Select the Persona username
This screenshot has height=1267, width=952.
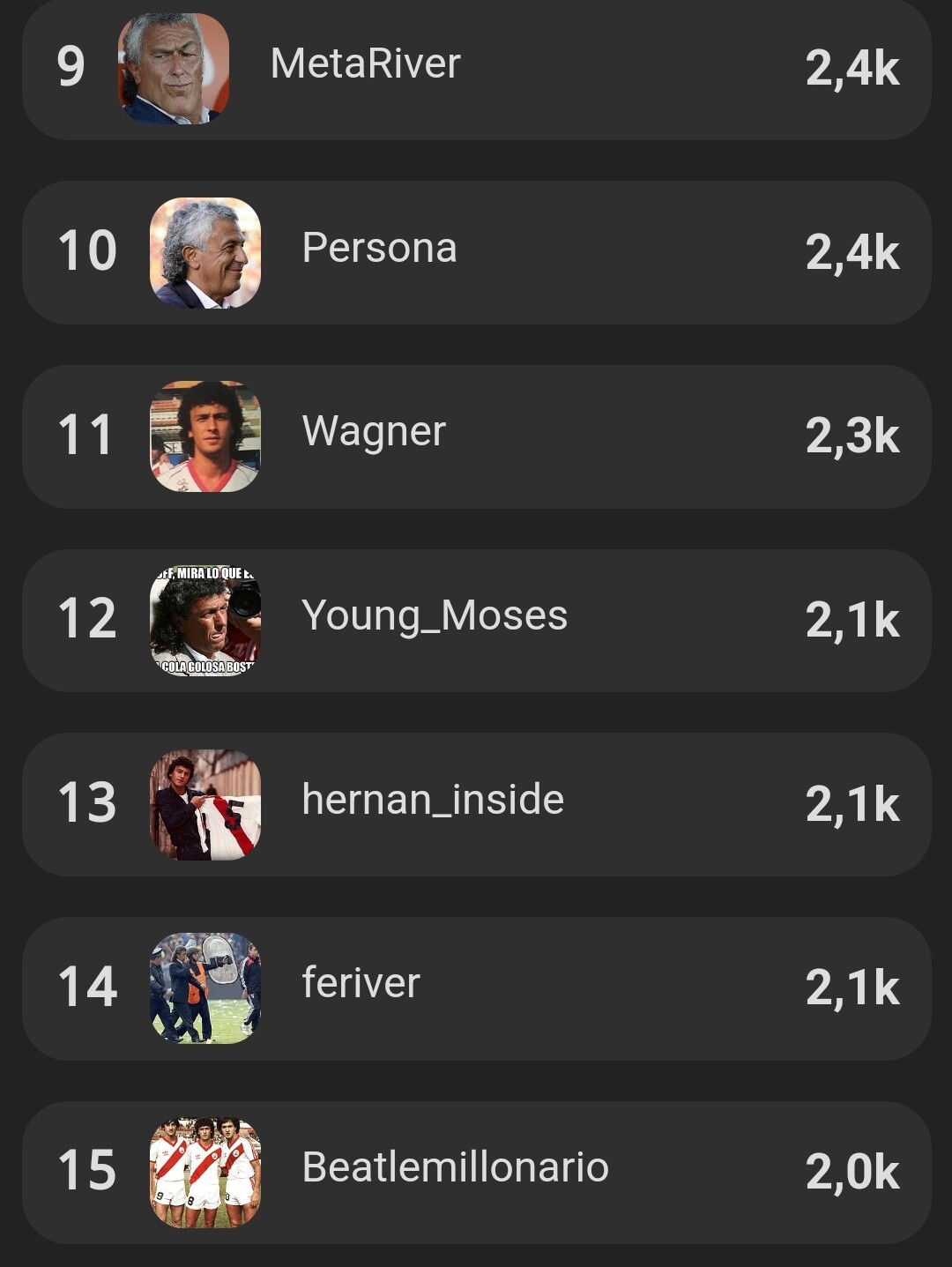[380, 248]
